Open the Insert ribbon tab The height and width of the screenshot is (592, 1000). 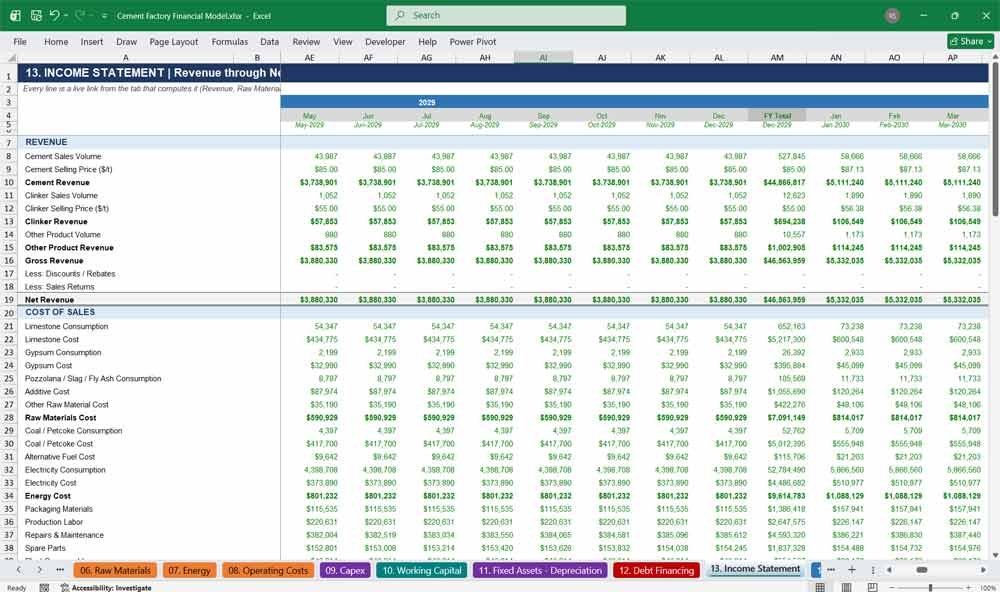click(91, 41)
